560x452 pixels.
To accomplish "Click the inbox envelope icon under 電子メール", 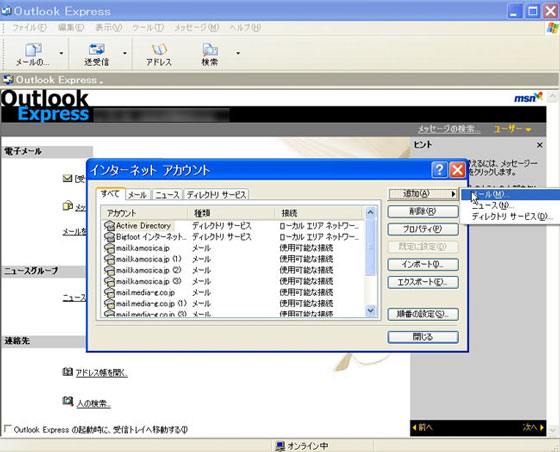I will [68, 178].
